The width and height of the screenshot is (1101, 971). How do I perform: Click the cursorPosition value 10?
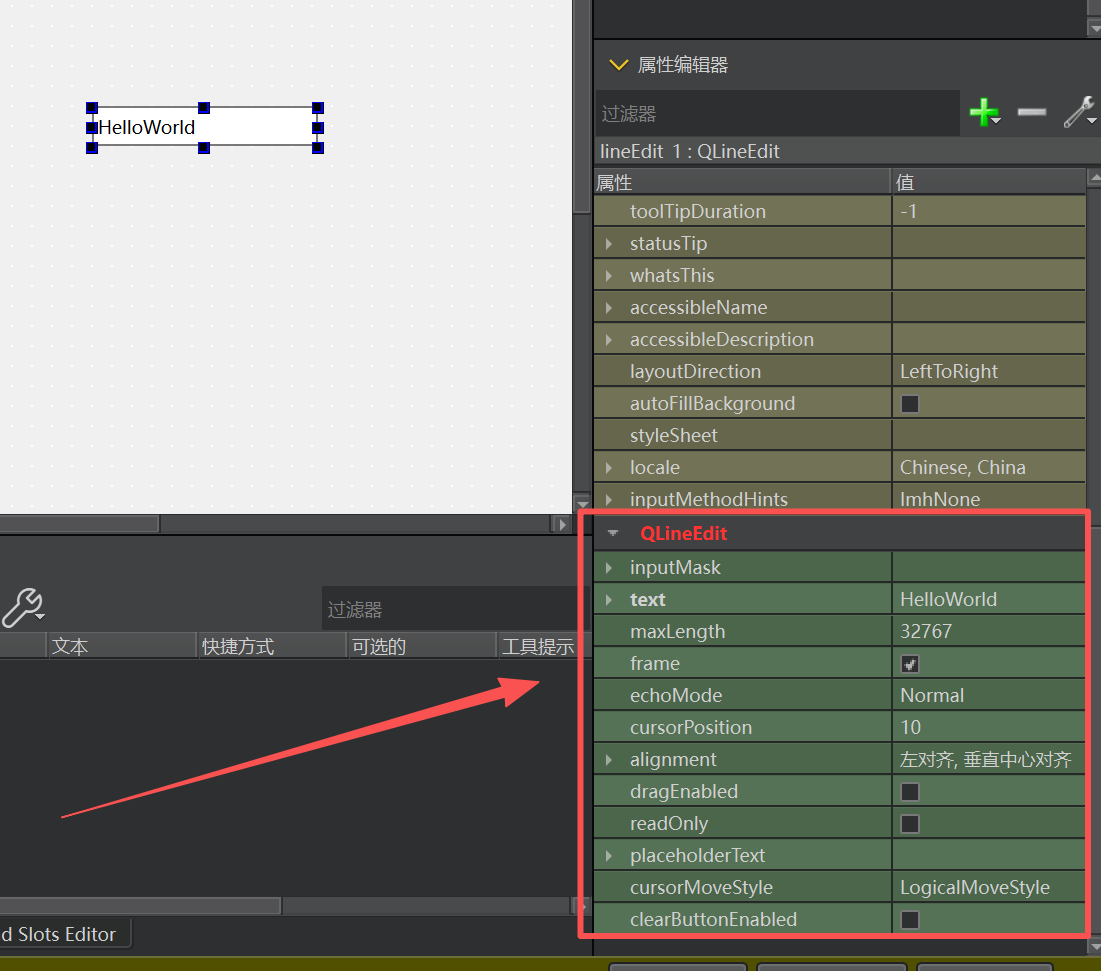[989, 727]
